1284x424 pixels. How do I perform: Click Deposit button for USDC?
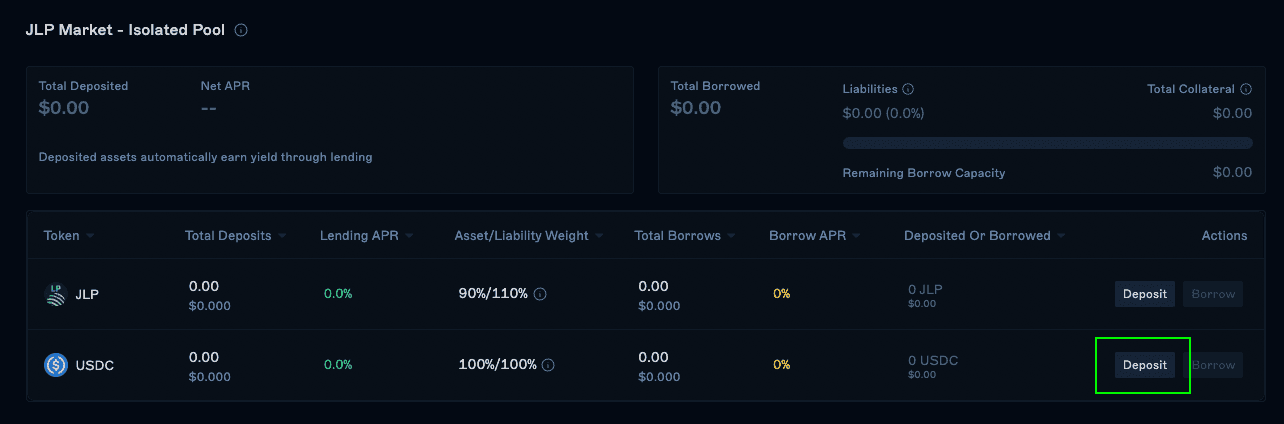click(1145, 365)
